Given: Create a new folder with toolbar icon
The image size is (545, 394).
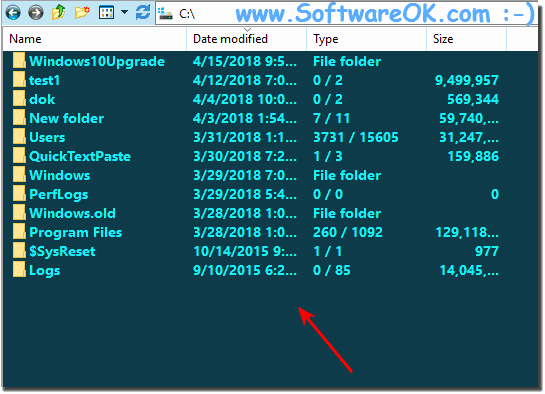Looking at the screenshot, I should (x=82, y=13).
